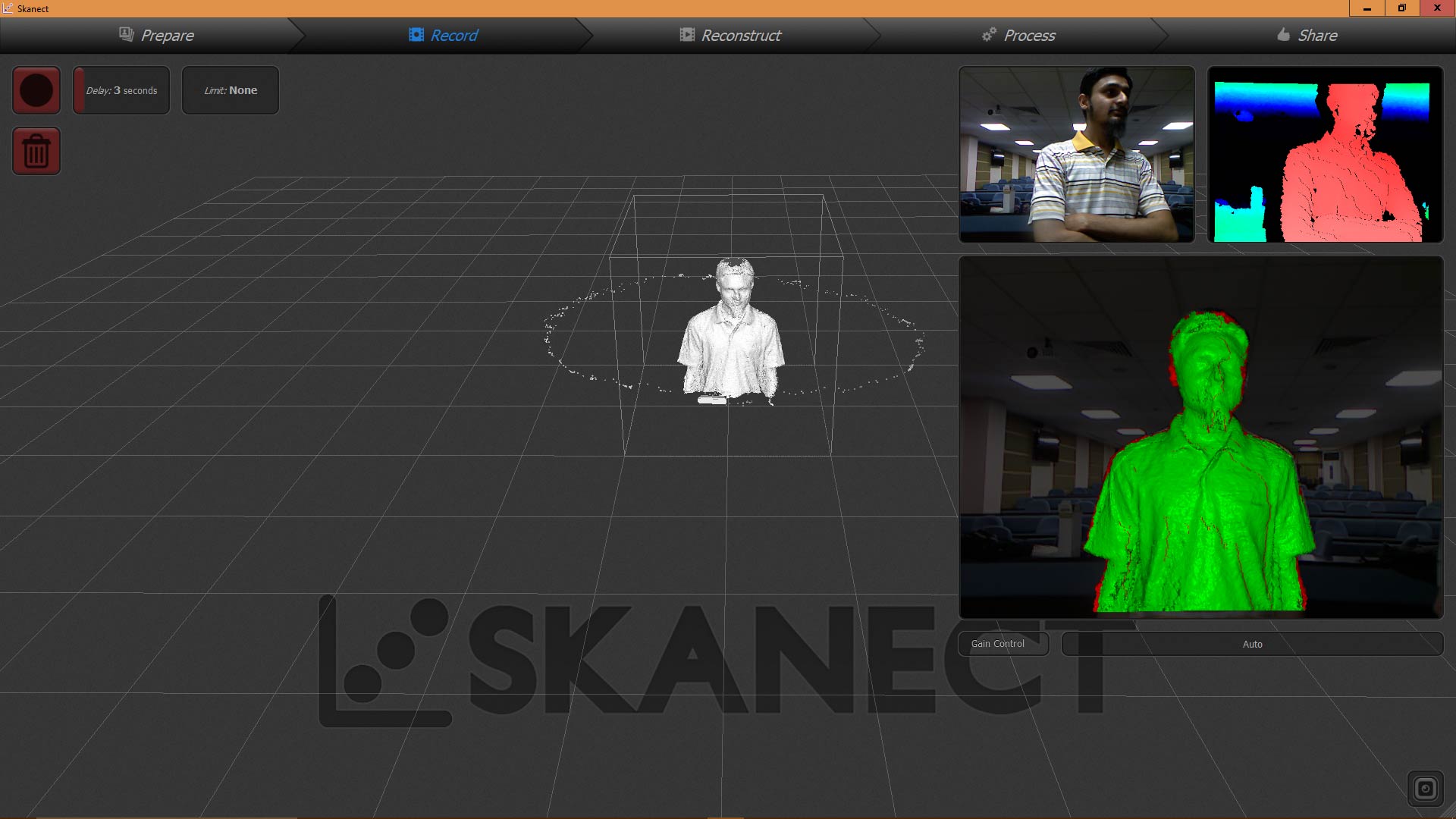Set the recording Limit None option
Viewport: 1456px width, 819px height.
pyautogui.click(x=231, y=90)
